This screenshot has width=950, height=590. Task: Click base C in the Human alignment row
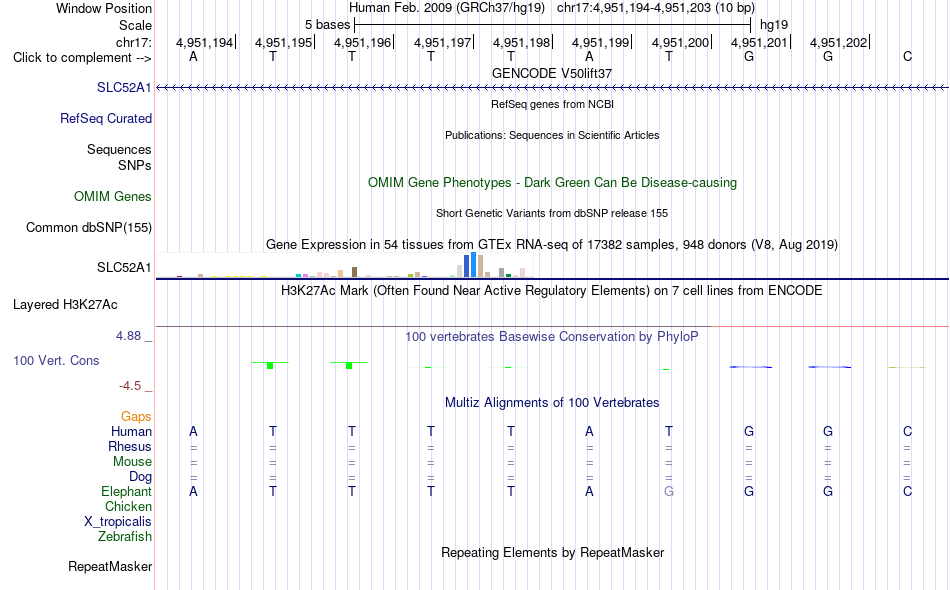click(x=907, y=431)
